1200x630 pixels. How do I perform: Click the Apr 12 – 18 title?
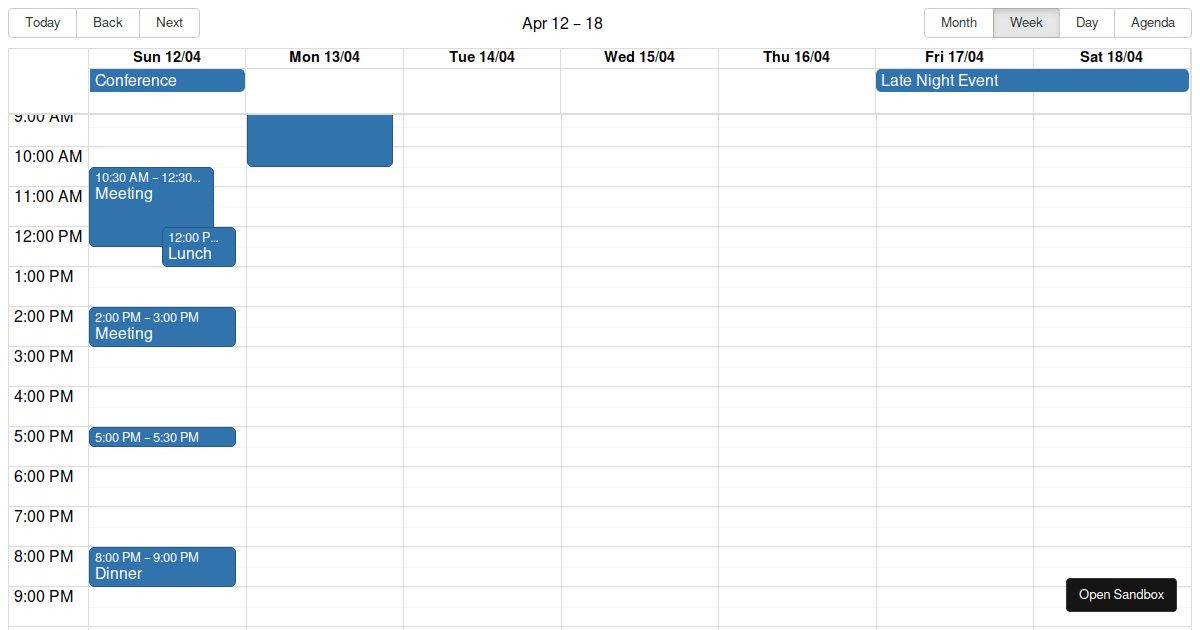562,22
